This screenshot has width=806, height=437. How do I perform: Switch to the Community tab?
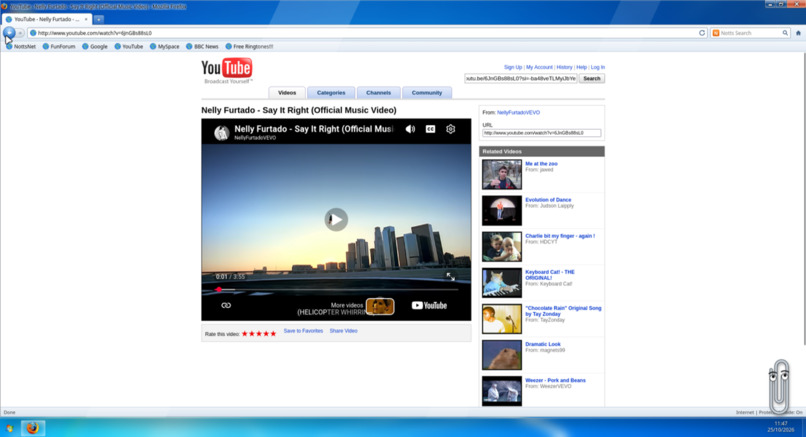point(427,93)
